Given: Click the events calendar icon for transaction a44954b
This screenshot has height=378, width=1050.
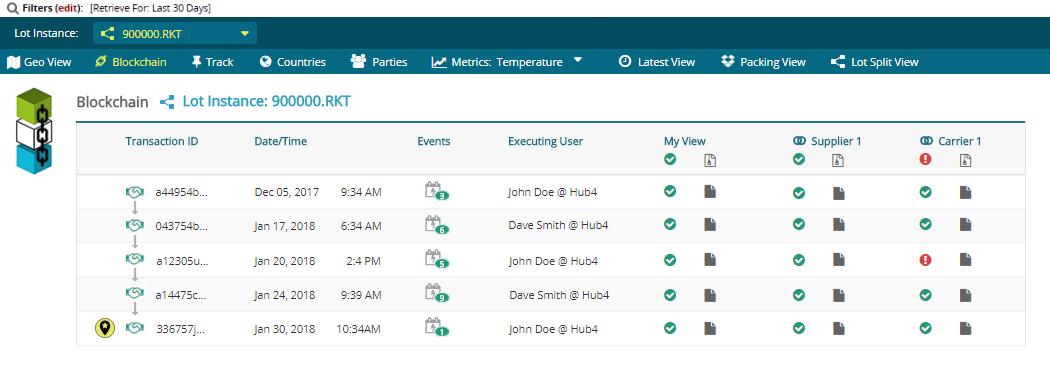Looking at the screenshot, I should click(x=436, y=191).
